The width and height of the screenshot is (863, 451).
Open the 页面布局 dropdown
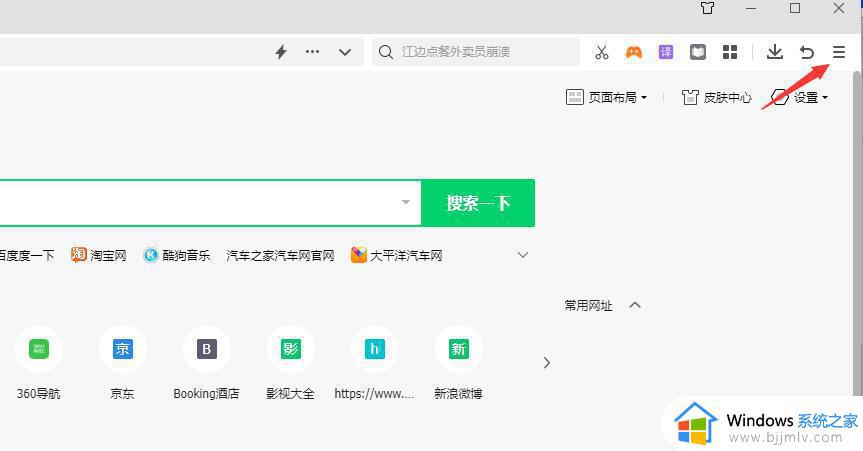coord(607,97)
